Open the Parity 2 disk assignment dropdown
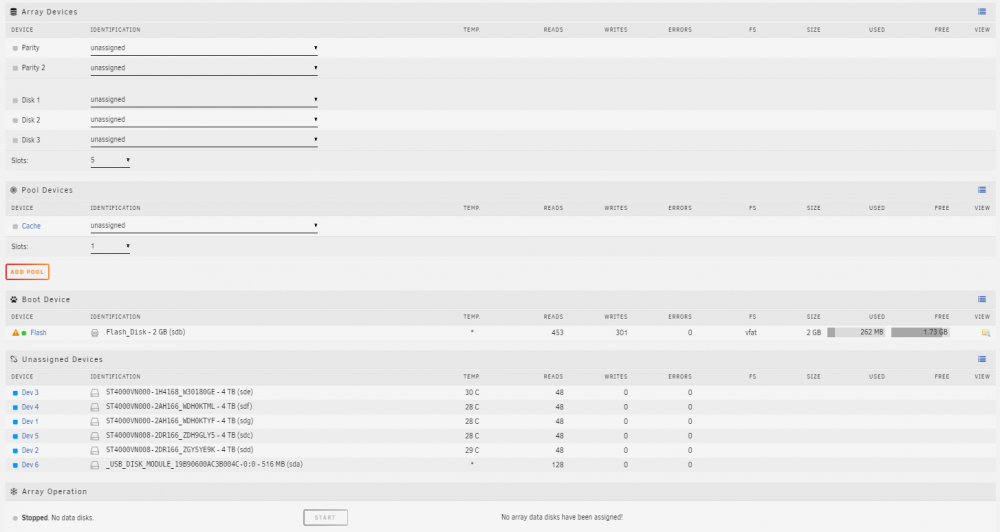This screenshot has height=532, width=1000. (x=204, y=68)
